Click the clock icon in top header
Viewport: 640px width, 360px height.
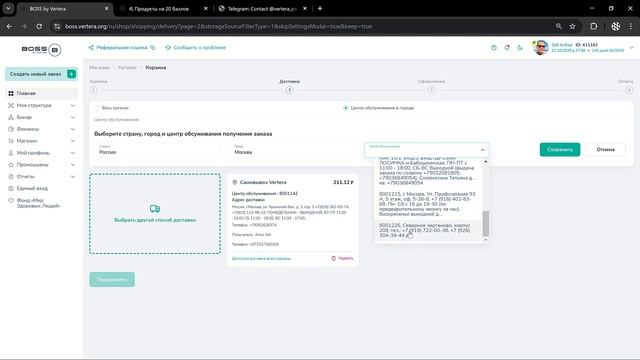coord(494,48)
